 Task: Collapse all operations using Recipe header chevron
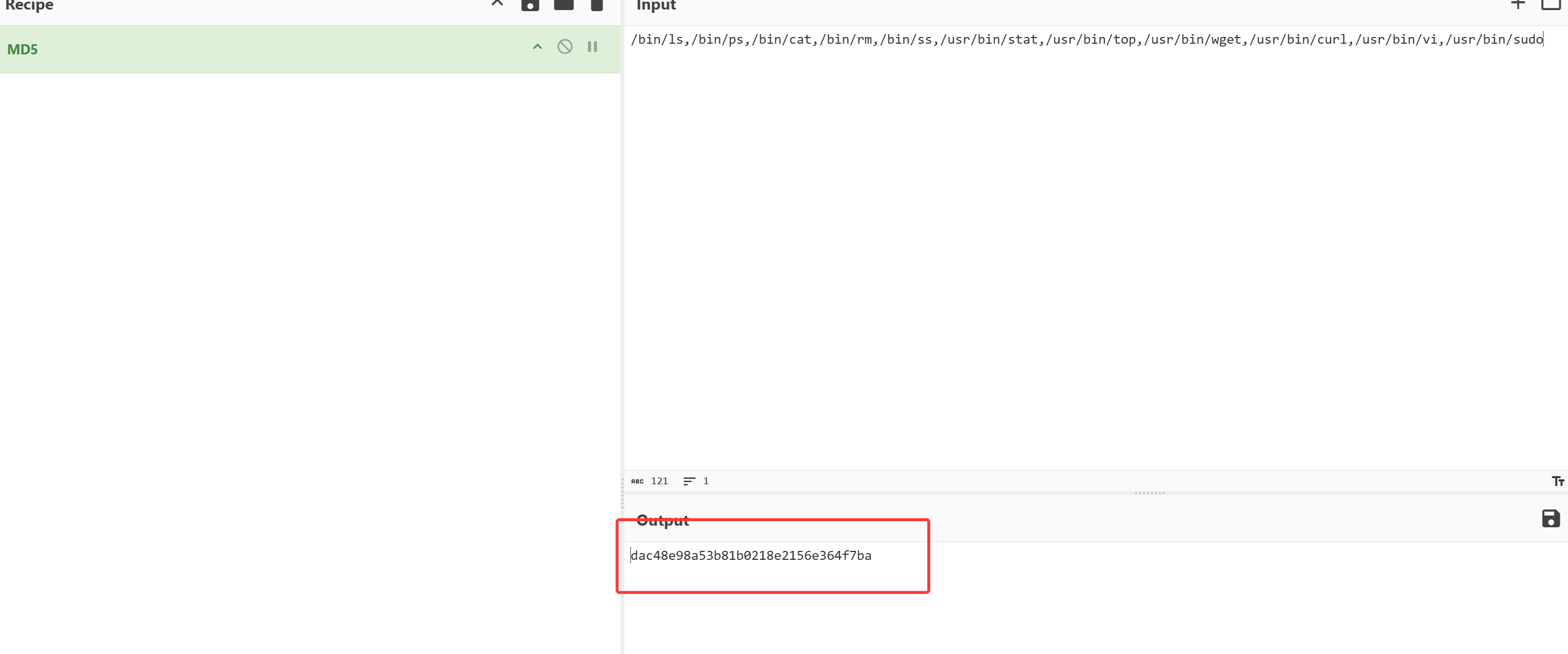point(497,4)
